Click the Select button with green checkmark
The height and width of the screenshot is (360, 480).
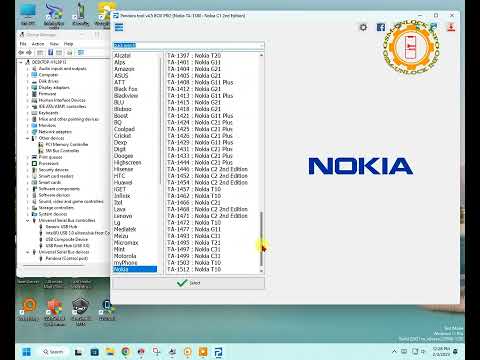click(x=188, y=283)
